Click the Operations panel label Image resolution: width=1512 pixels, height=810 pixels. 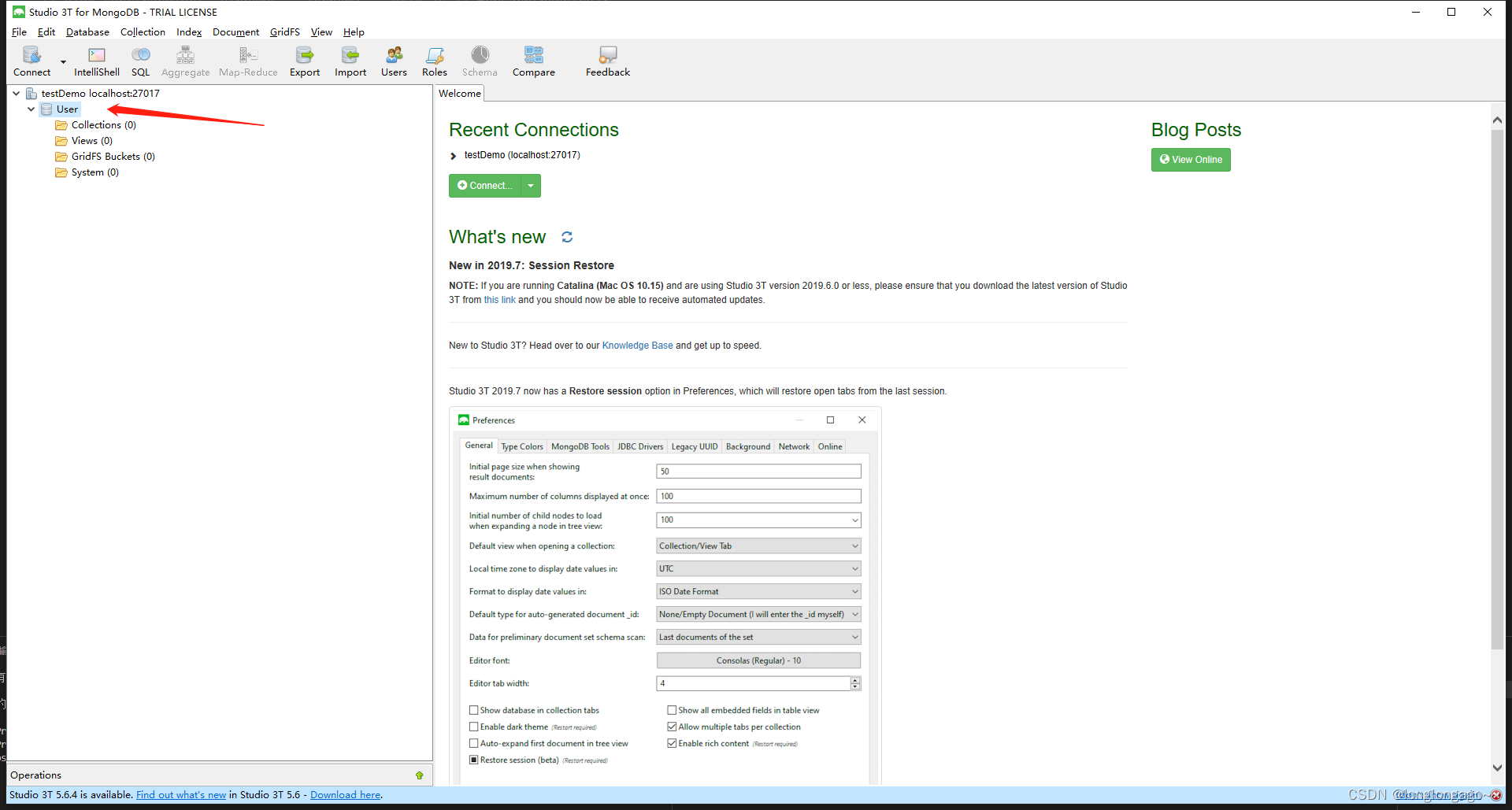click(x=35, y=775)
